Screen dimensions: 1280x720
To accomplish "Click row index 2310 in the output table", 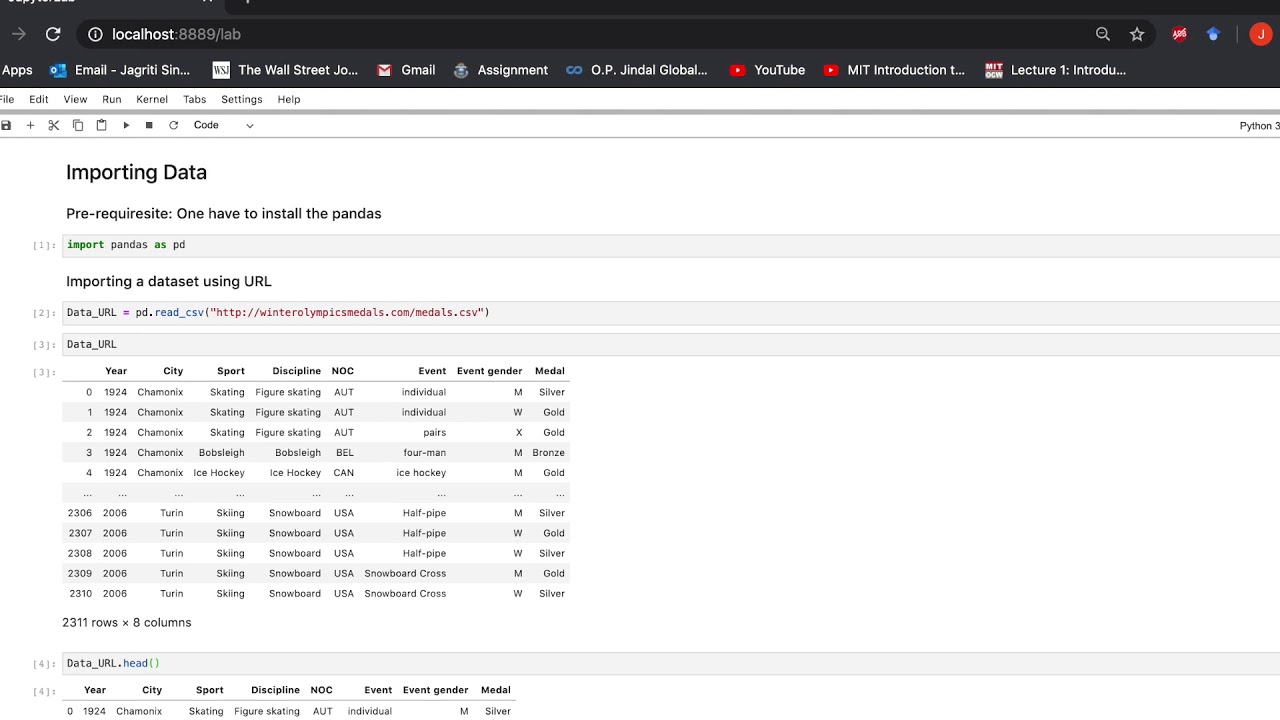I will 80,594.
